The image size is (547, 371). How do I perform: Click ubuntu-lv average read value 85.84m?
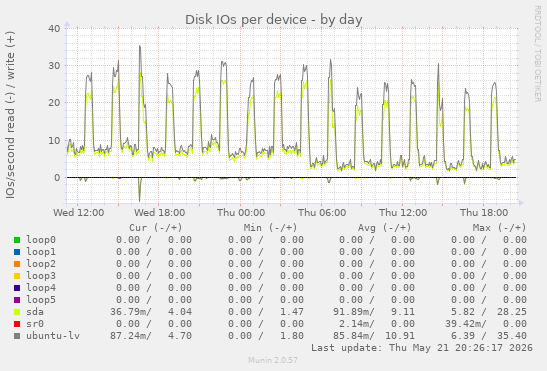(x=353, y=336)
